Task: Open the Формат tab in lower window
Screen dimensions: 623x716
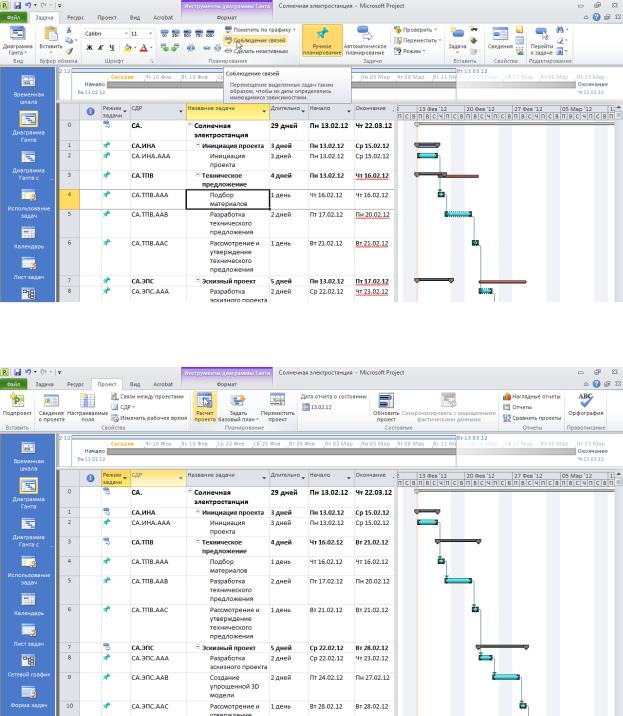Action: (x=227, y=384)
